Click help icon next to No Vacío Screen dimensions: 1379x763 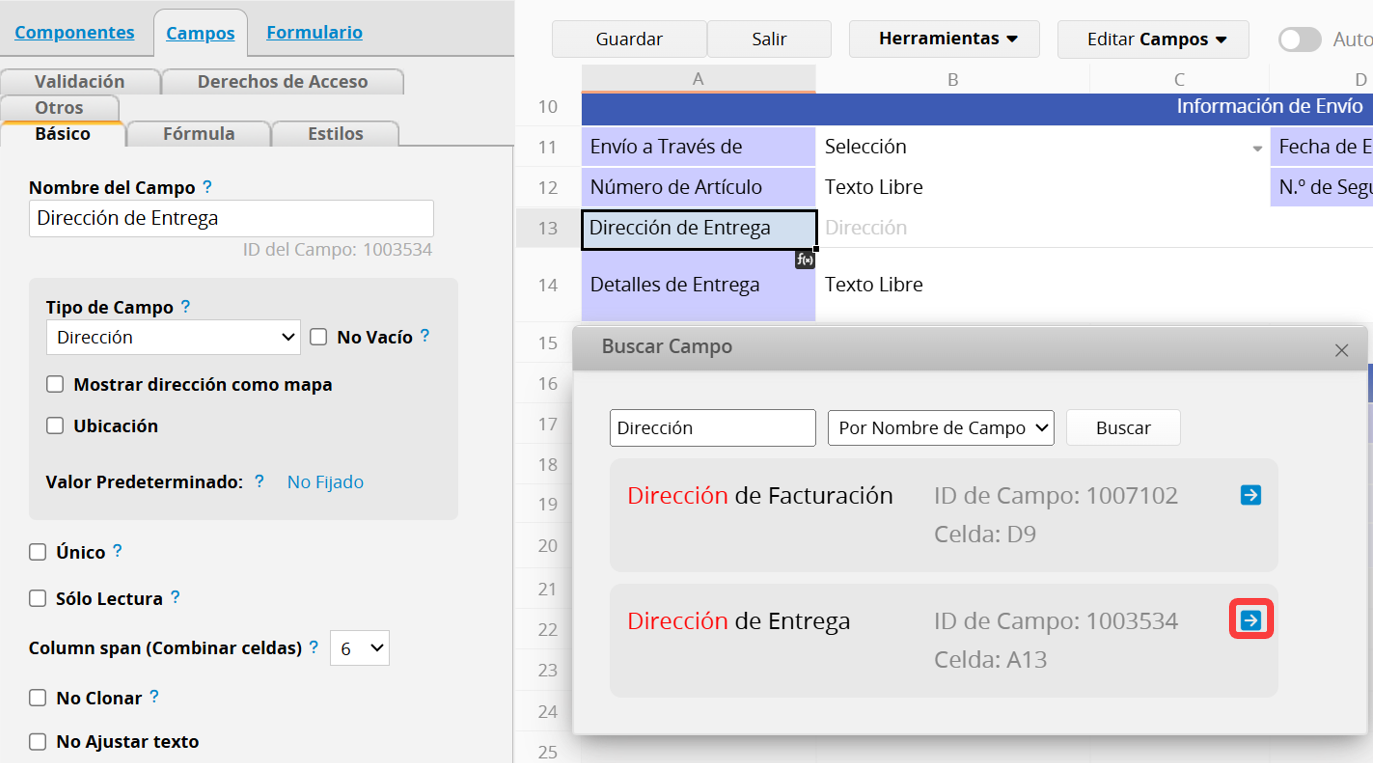coord(425,336)
